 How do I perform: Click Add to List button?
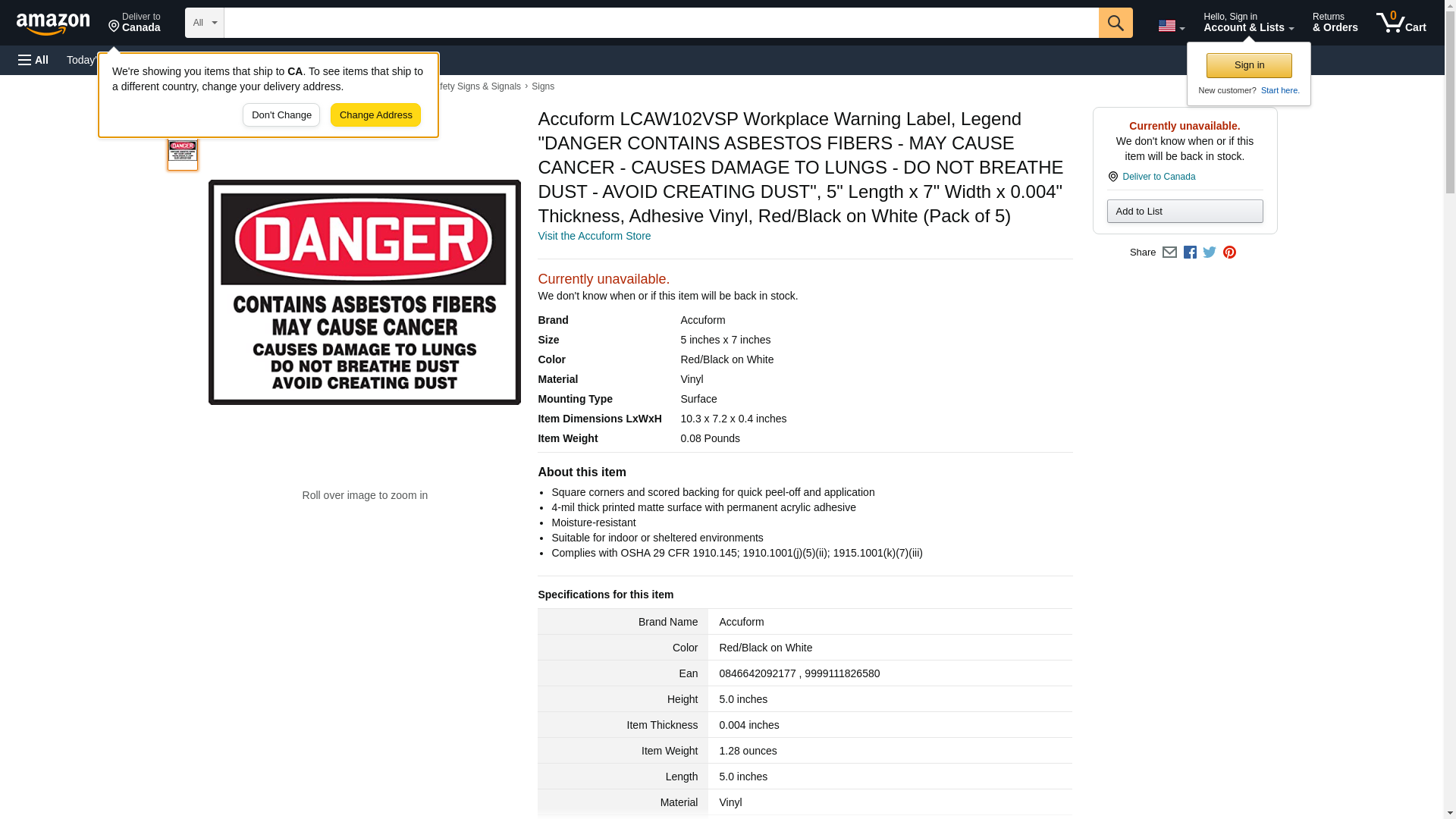tap(1185, 211)
